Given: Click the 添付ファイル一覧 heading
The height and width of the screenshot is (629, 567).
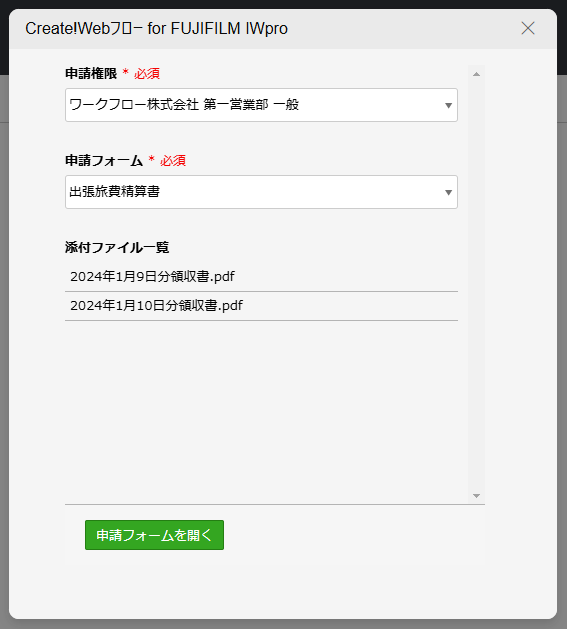Looking at the screenshot, I should pos(117,248).
